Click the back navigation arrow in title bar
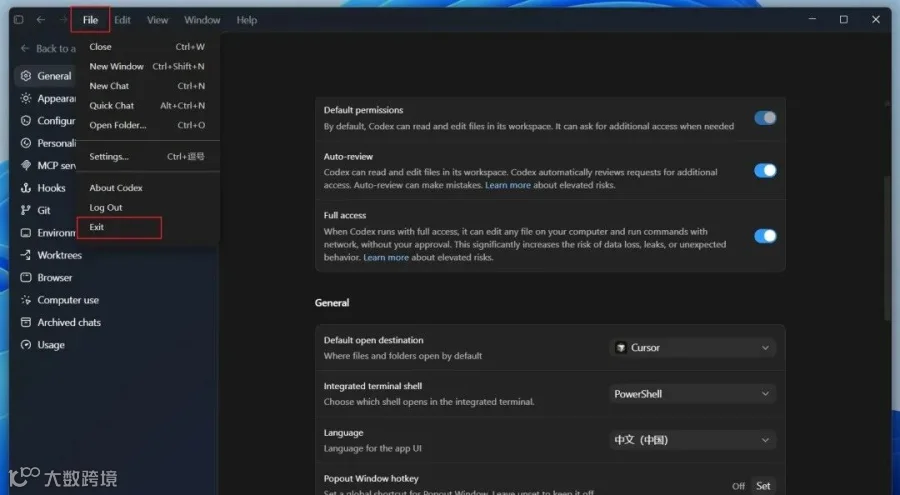The image size is (900, 495). (41, 20)
